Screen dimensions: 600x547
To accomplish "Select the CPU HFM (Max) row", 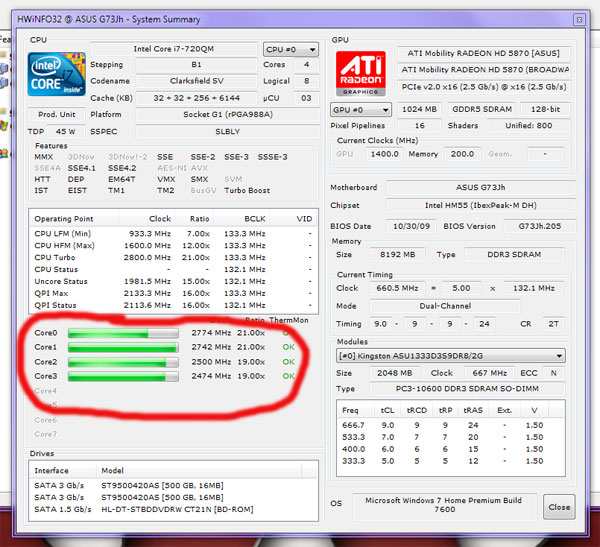I will (173, 245).
